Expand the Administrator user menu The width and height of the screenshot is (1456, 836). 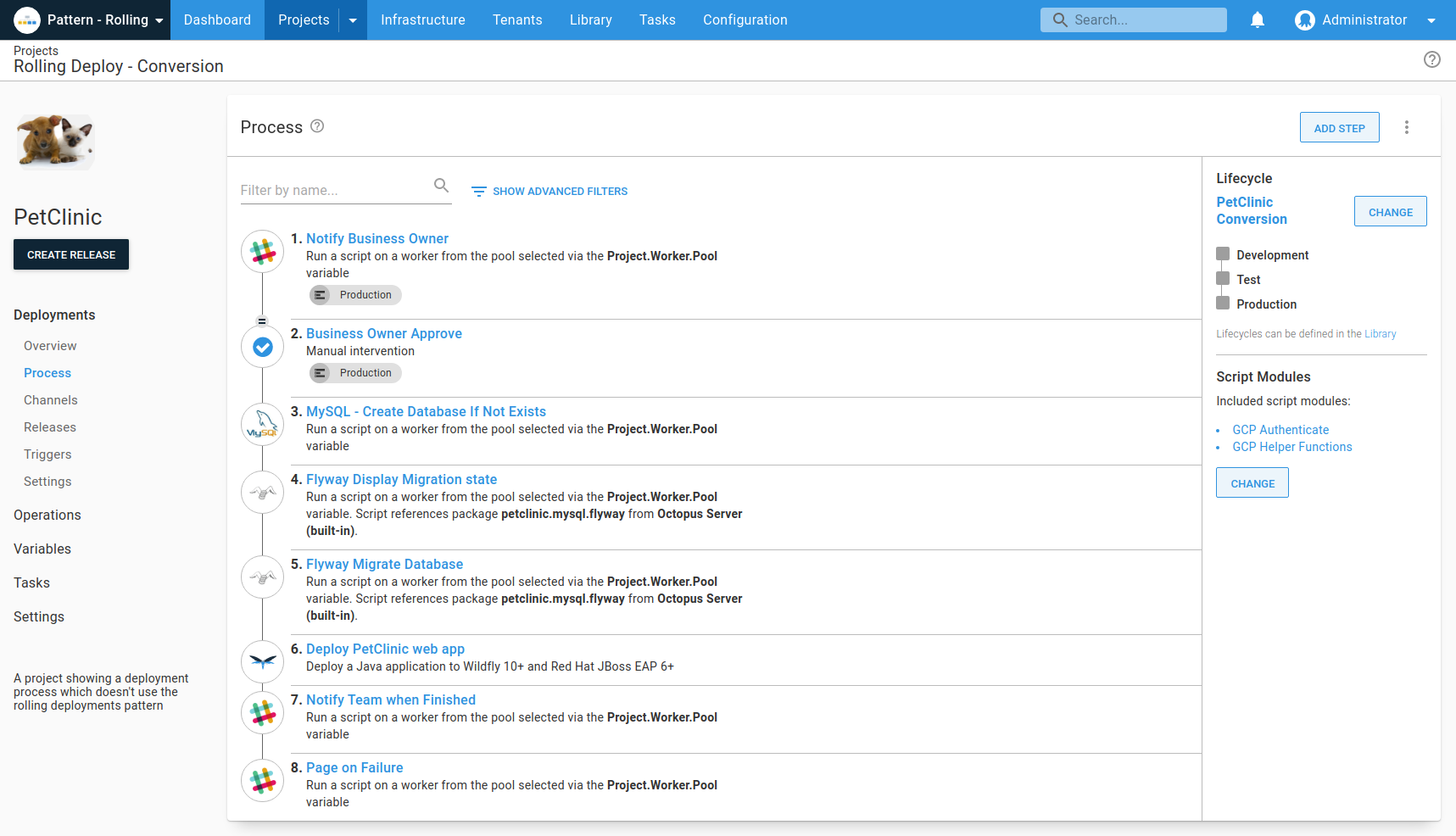tap(1365, 20)
